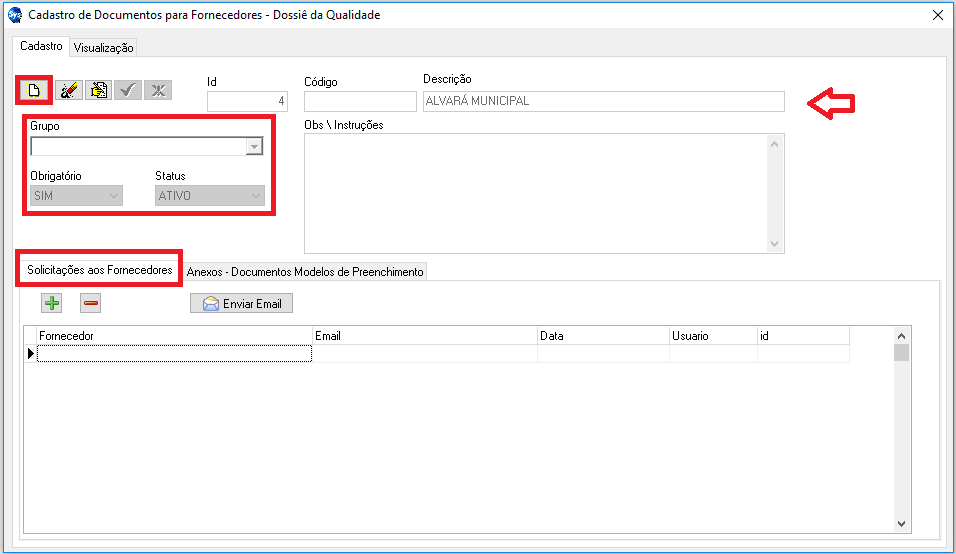Click the Confirm checkmark icon

[128, 90]
